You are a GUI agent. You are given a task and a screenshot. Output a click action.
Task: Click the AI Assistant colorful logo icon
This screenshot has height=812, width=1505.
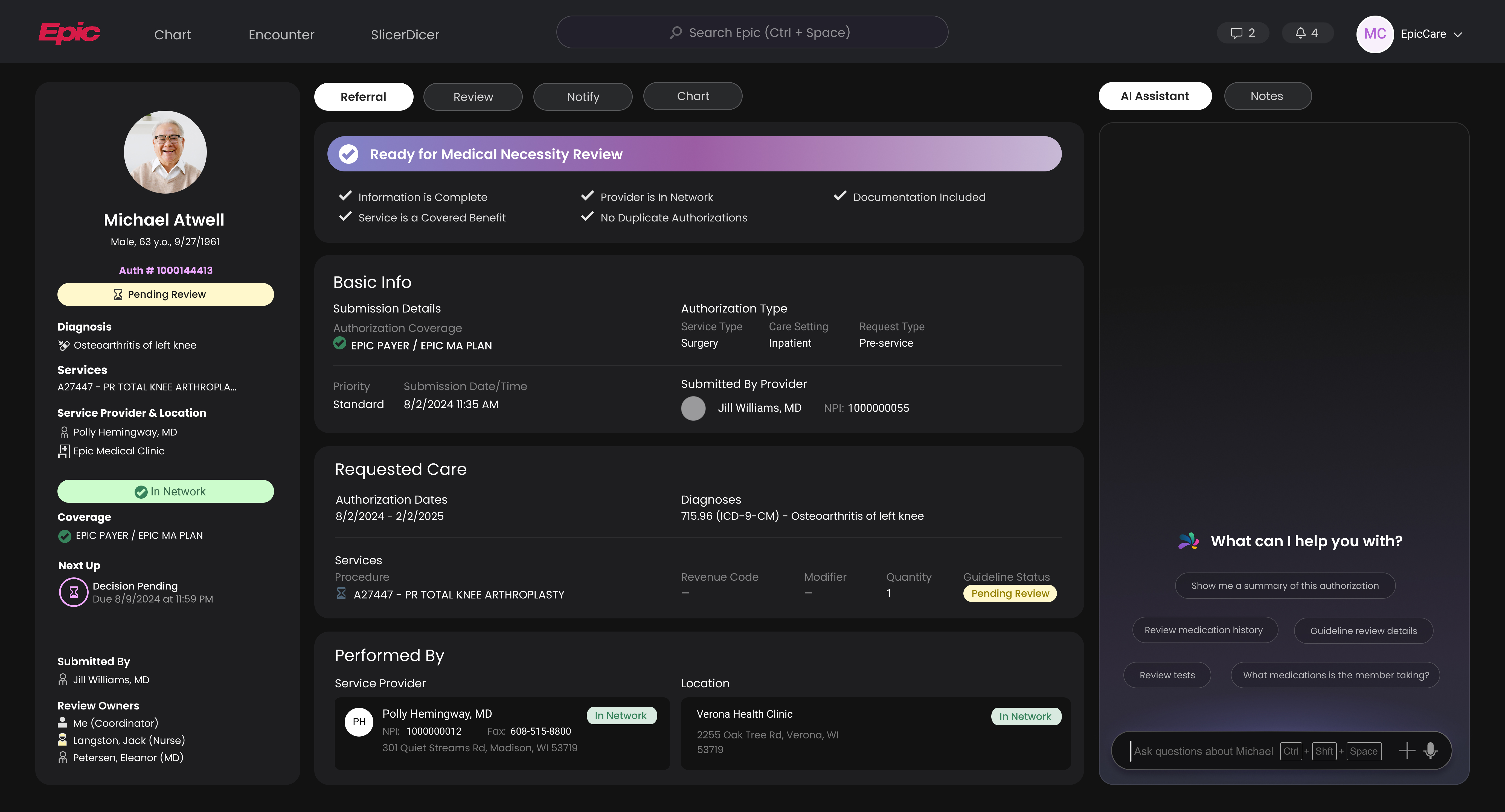point(1188,541)
